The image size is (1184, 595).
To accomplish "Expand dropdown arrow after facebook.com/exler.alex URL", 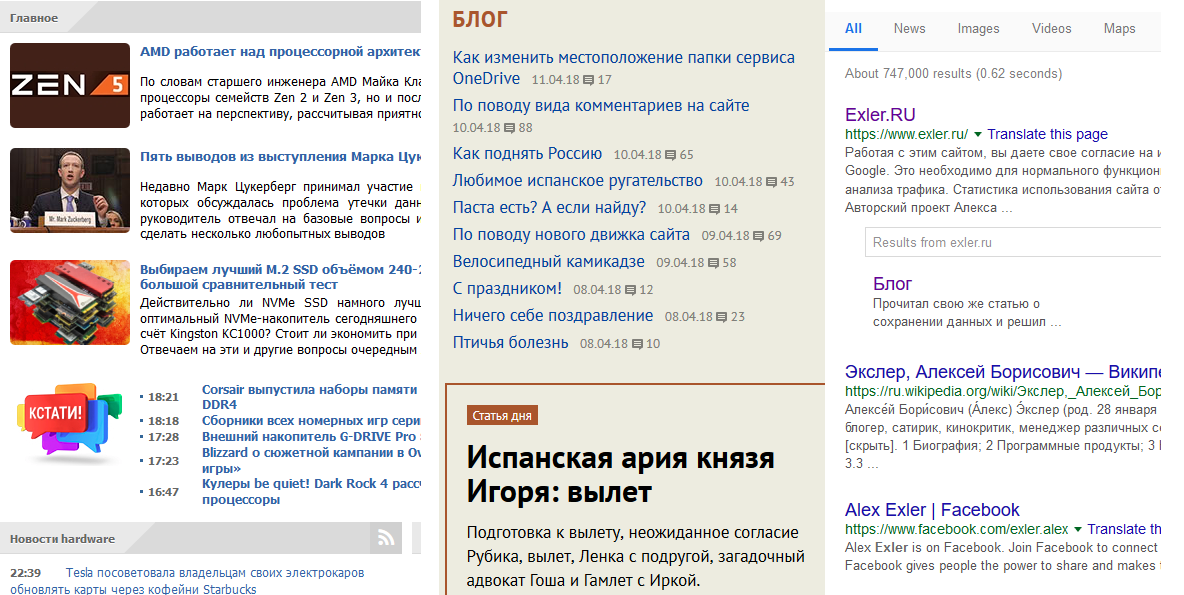I will (x=1078, y=529).
